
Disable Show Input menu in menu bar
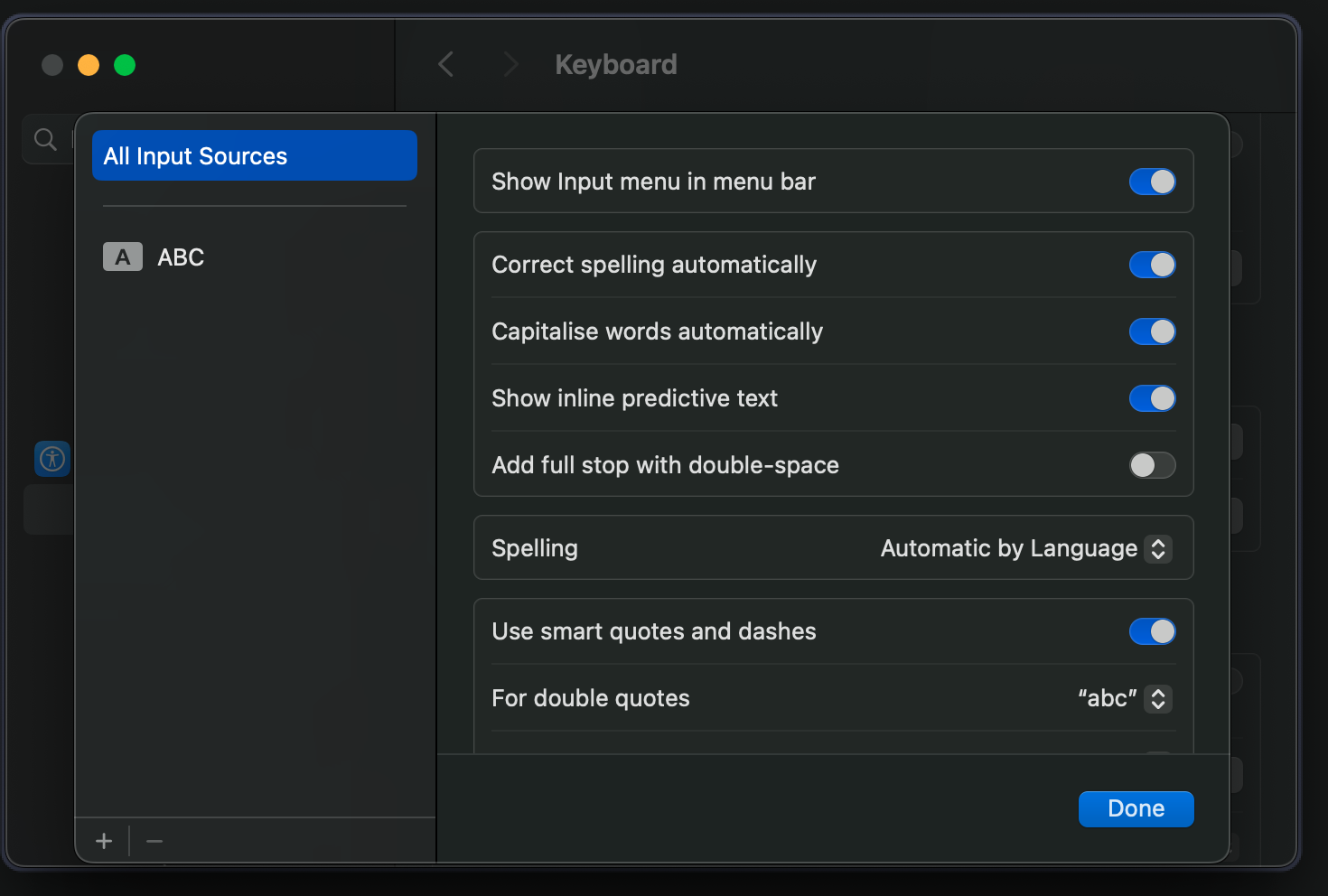click(x=1152, y=182)
